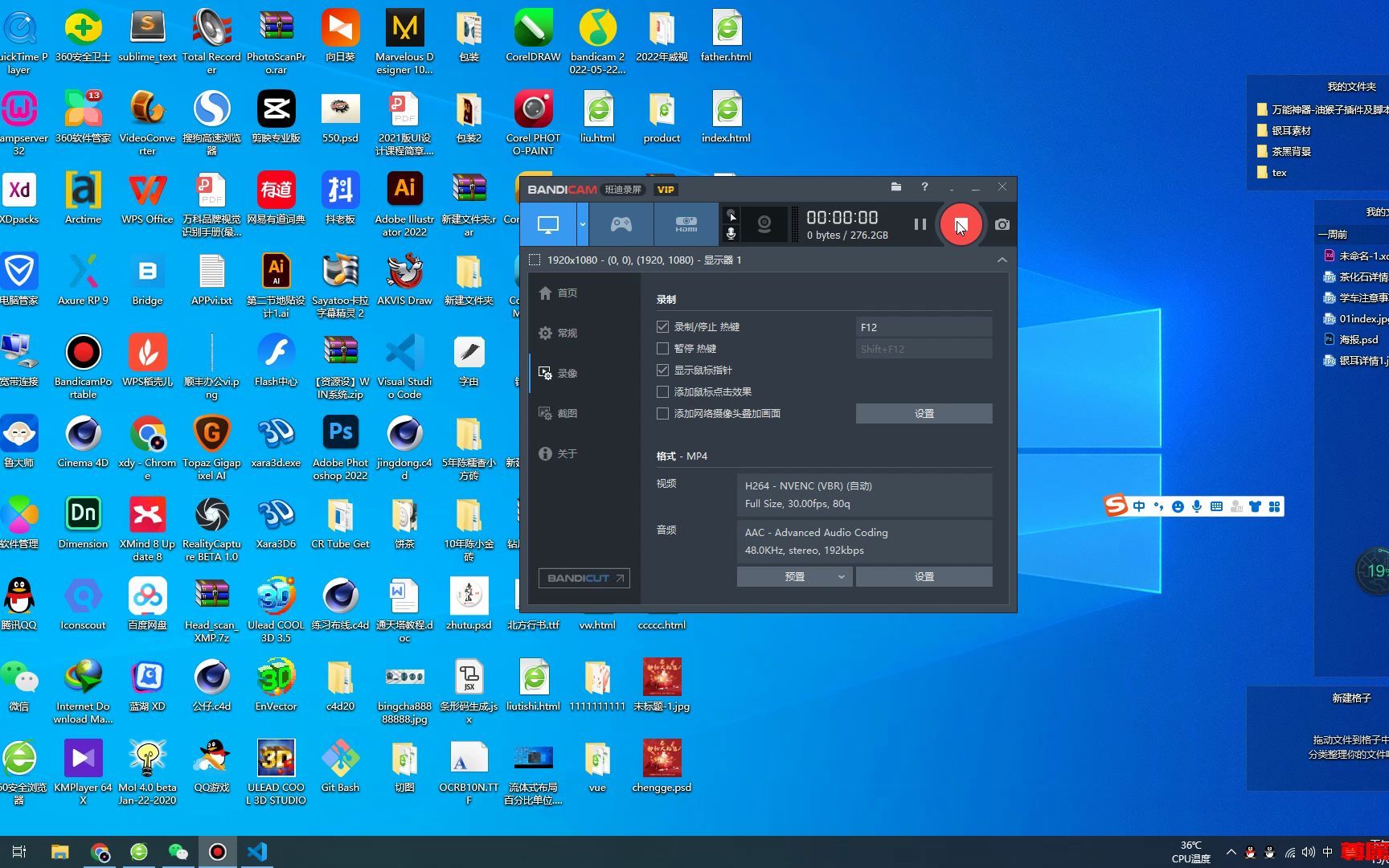The image size is (1389, 868).
Task: Select the Adobe Illustrator 2022 desktop icon
Action: coord(404,204)
